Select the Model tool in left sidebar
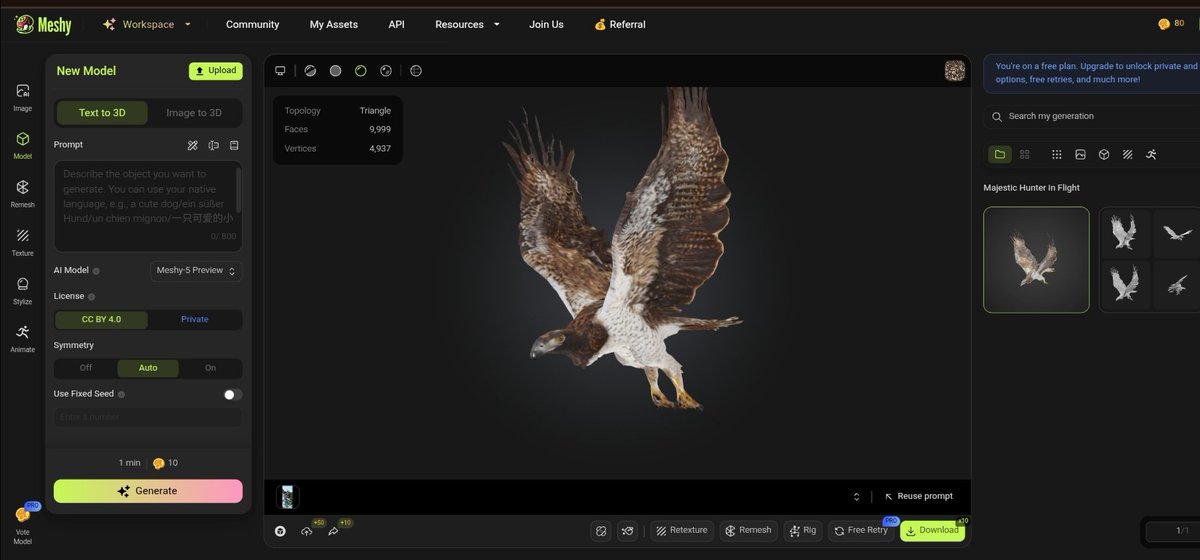1200x560 pixels. coord(22,145)
